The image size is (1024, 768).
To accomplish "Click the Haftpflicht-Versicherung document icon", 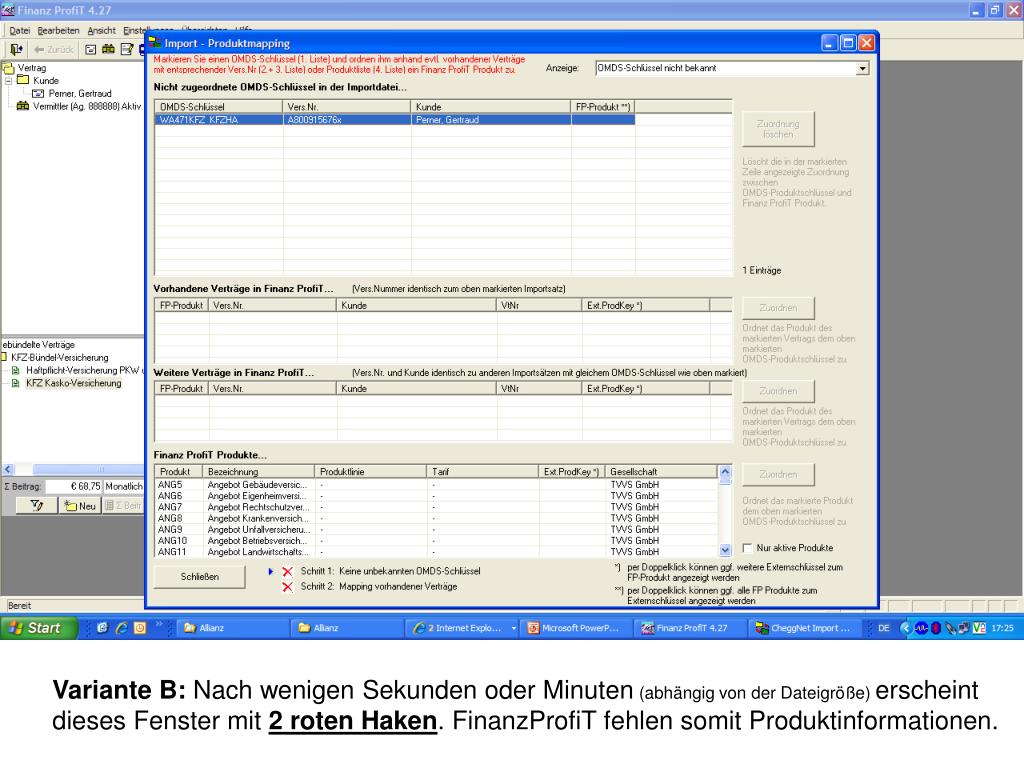I will 16,370.
